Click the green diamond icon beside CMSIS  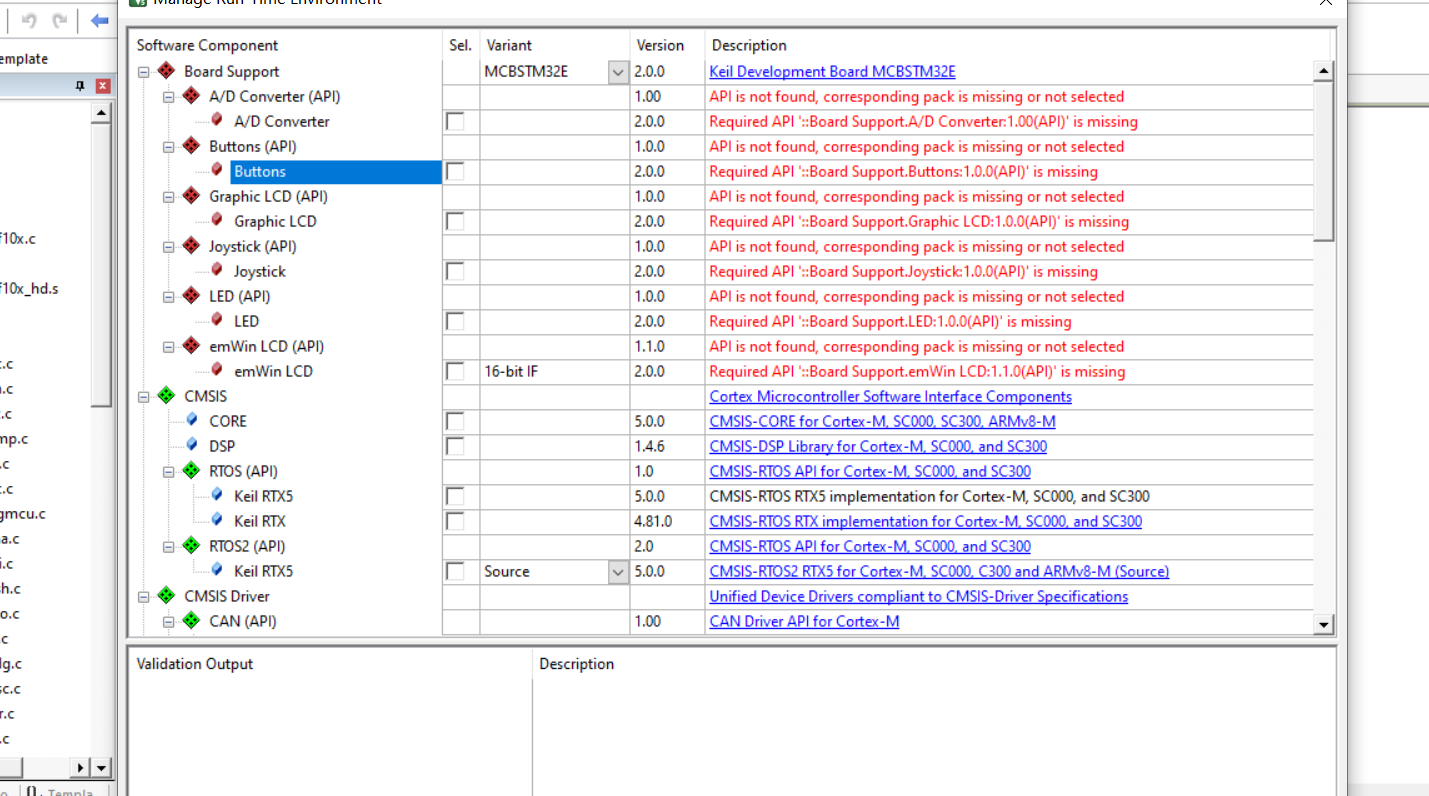click(x=166, y=396)
